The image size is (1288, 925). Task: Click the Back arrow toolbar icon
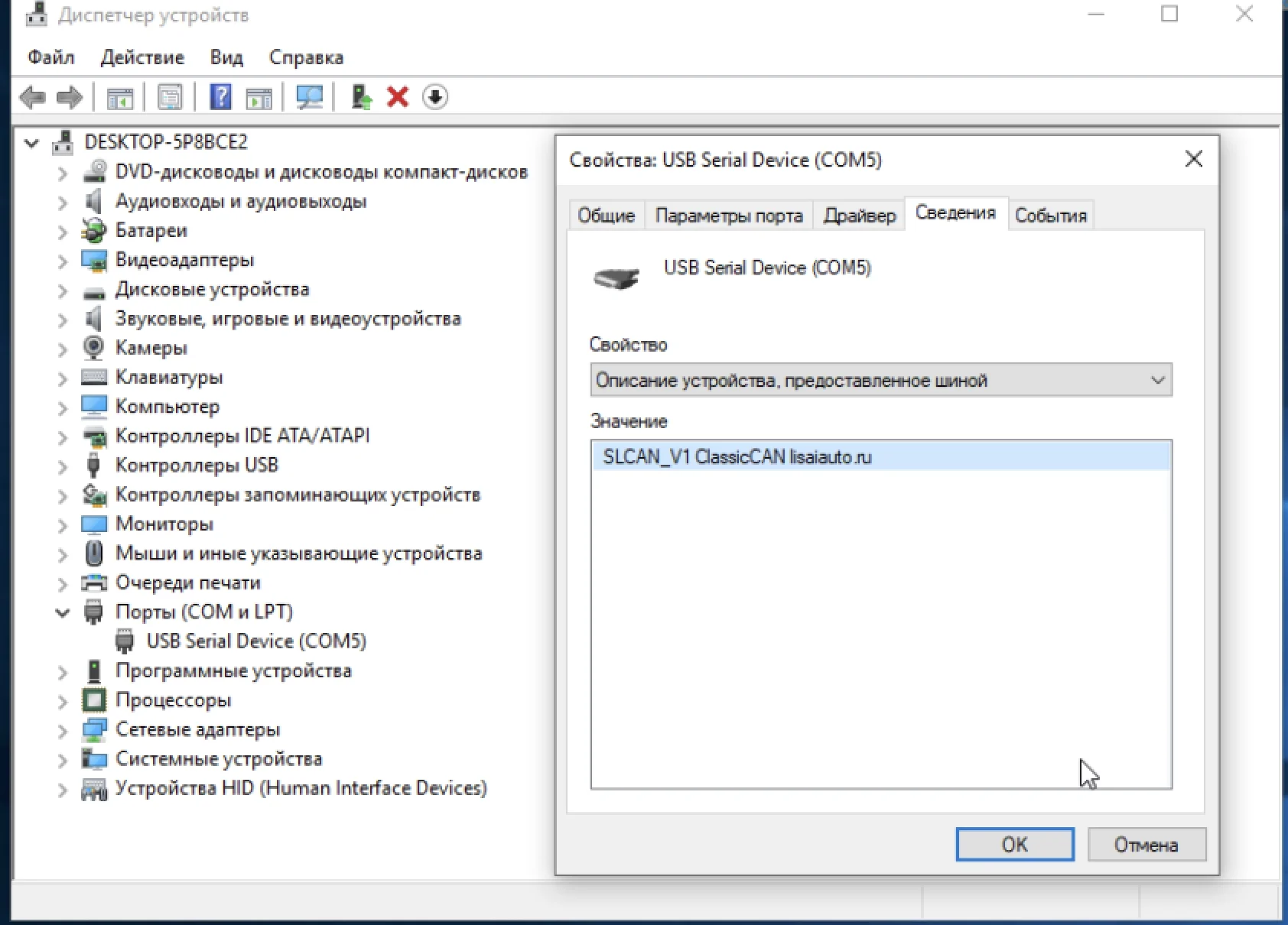tap(32, 98)
